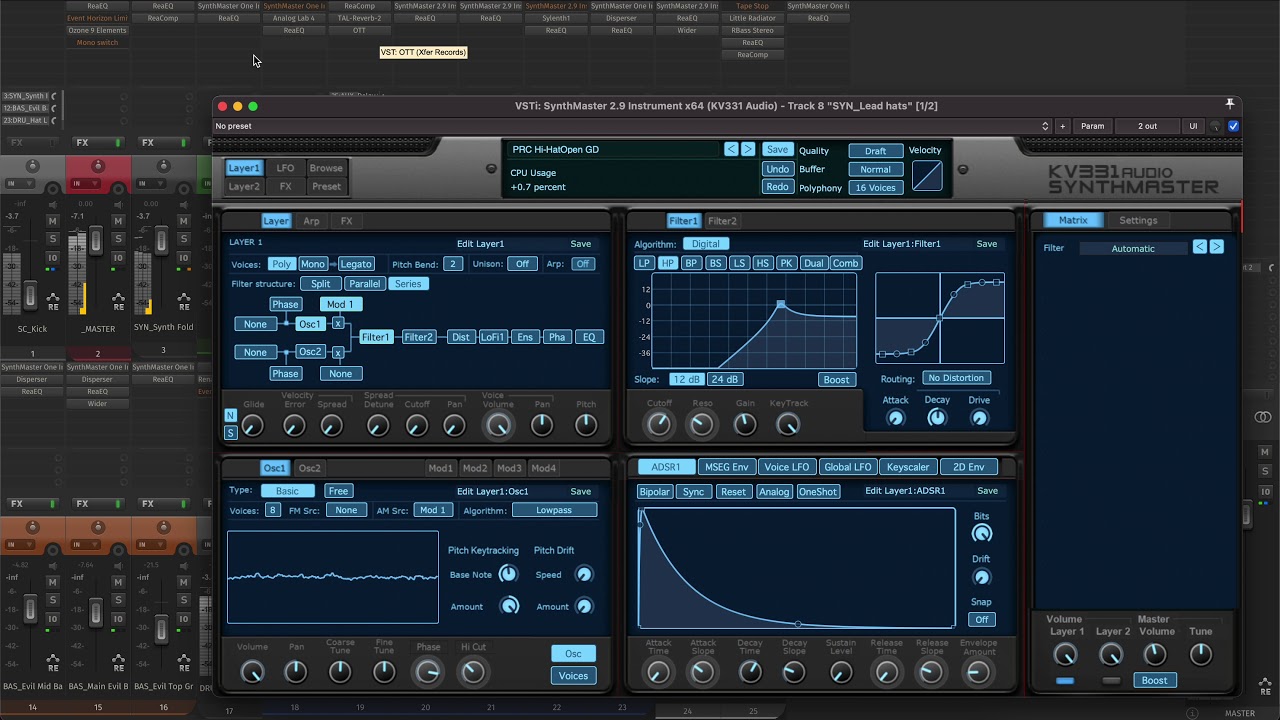Pin the SynthMaster plugin window on top
This screenshot has width=1280, height=720.
(x=1230, y=104)
